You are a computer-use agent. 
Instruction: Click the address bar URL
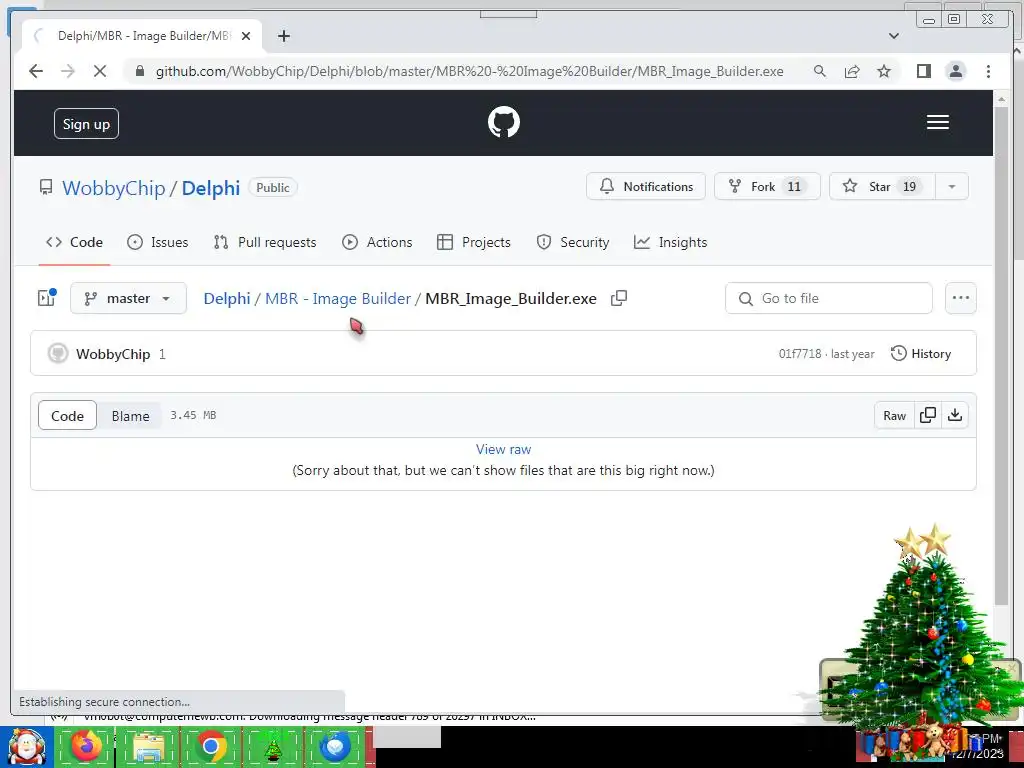[469, 71]
